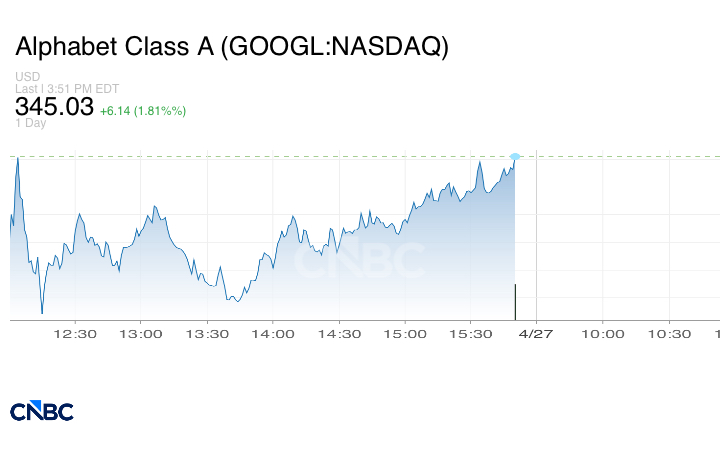This screenshot has width=720, height=450.
Task: Click the black volume bar at the chart's end
Action: click(x=515, y=302)
